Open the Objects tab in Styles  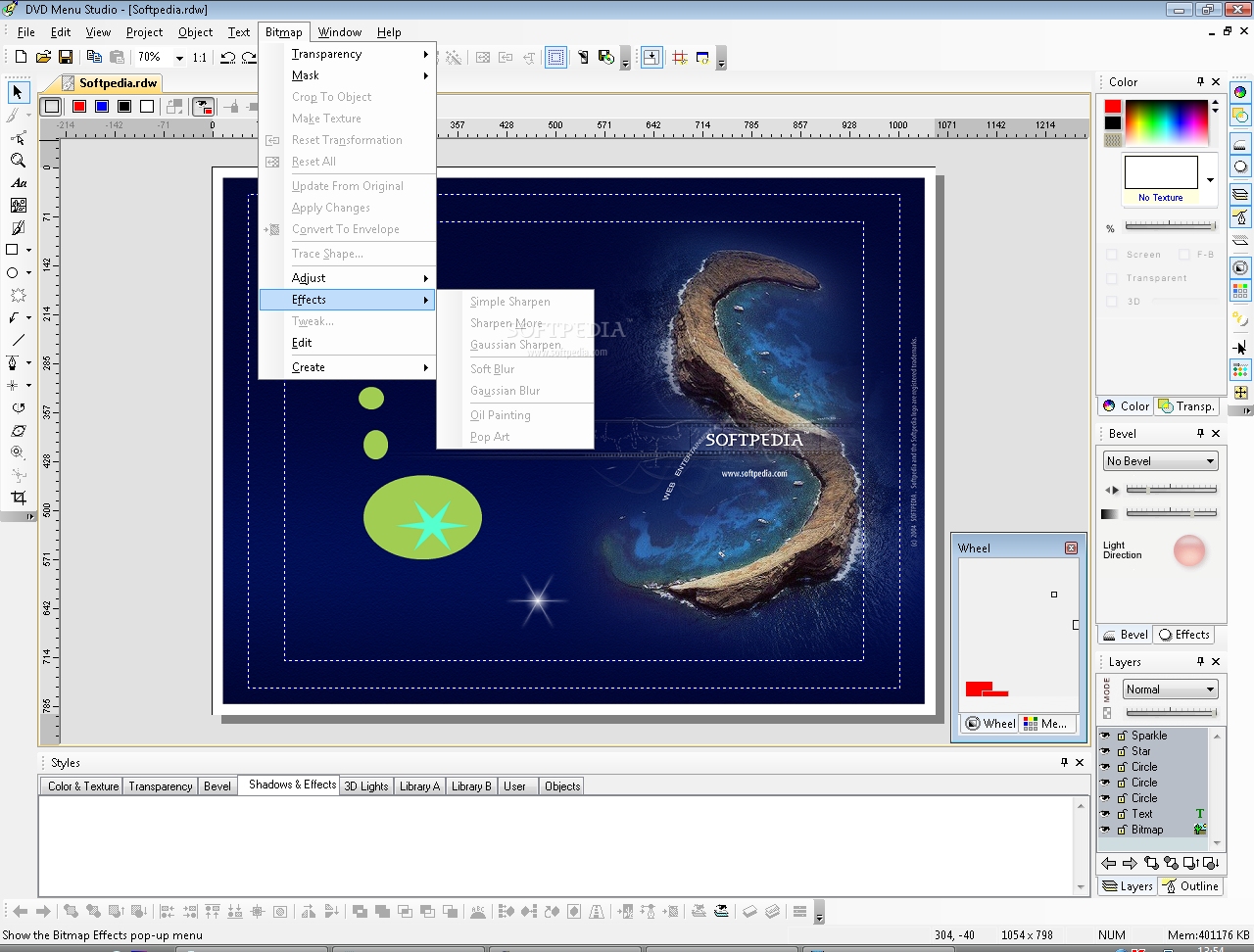tap(562, 786)
